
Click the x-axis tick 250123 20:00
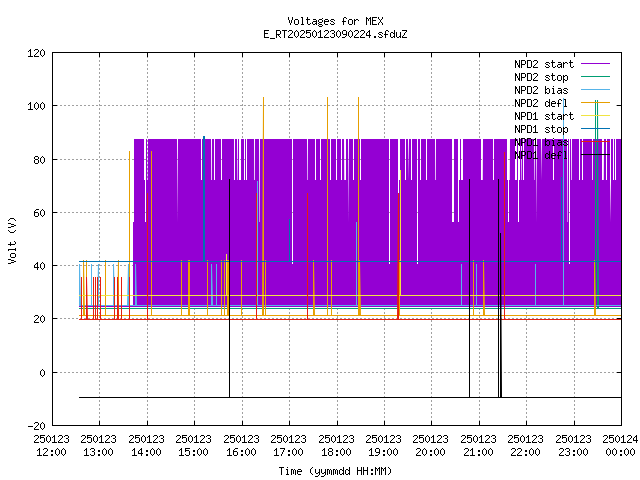(x=431, y=446)
